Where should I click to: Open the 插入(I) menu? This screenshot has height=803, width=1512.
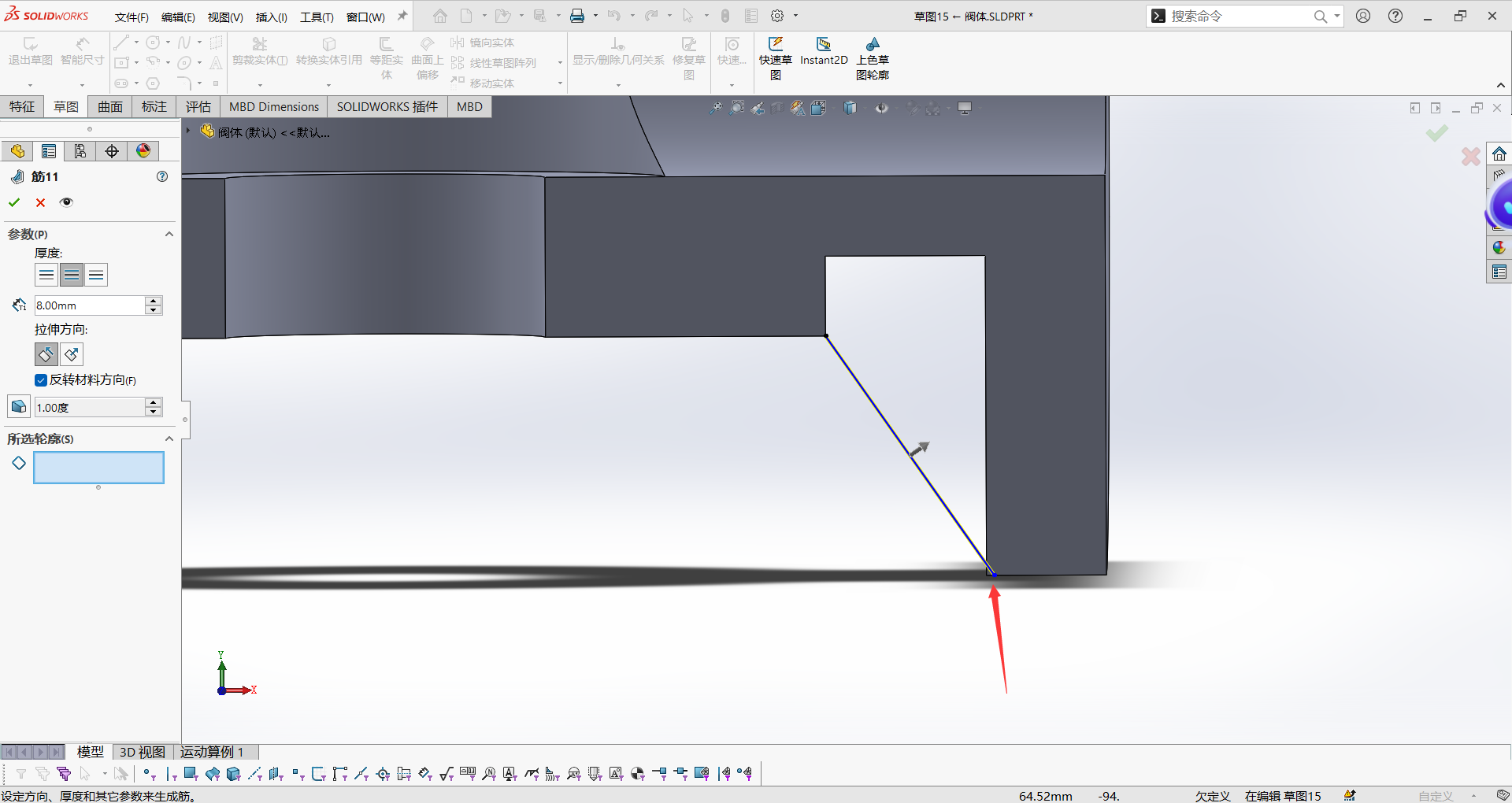click(x=272, y=17)
